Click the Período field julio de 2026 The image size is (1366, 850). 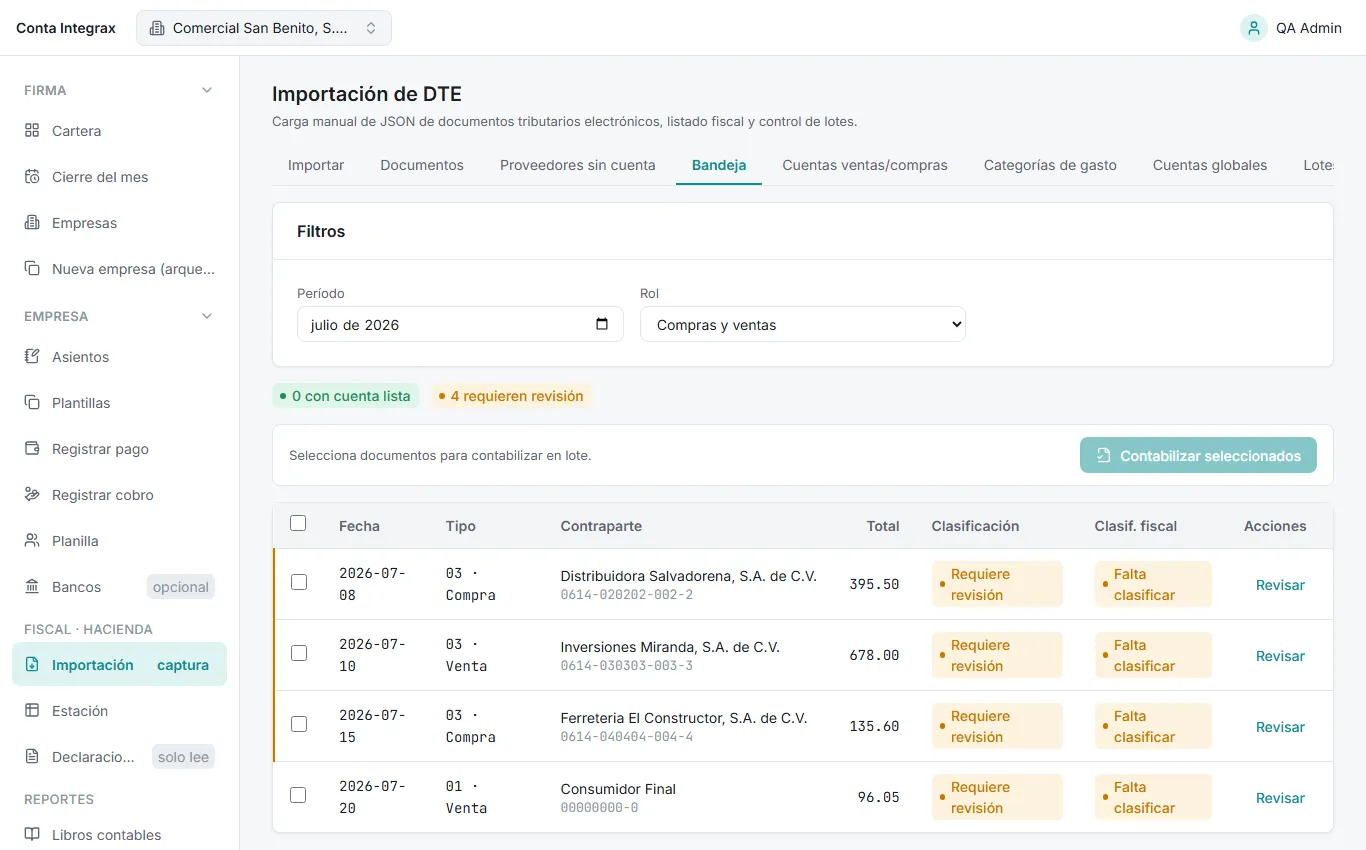(460, 324)
